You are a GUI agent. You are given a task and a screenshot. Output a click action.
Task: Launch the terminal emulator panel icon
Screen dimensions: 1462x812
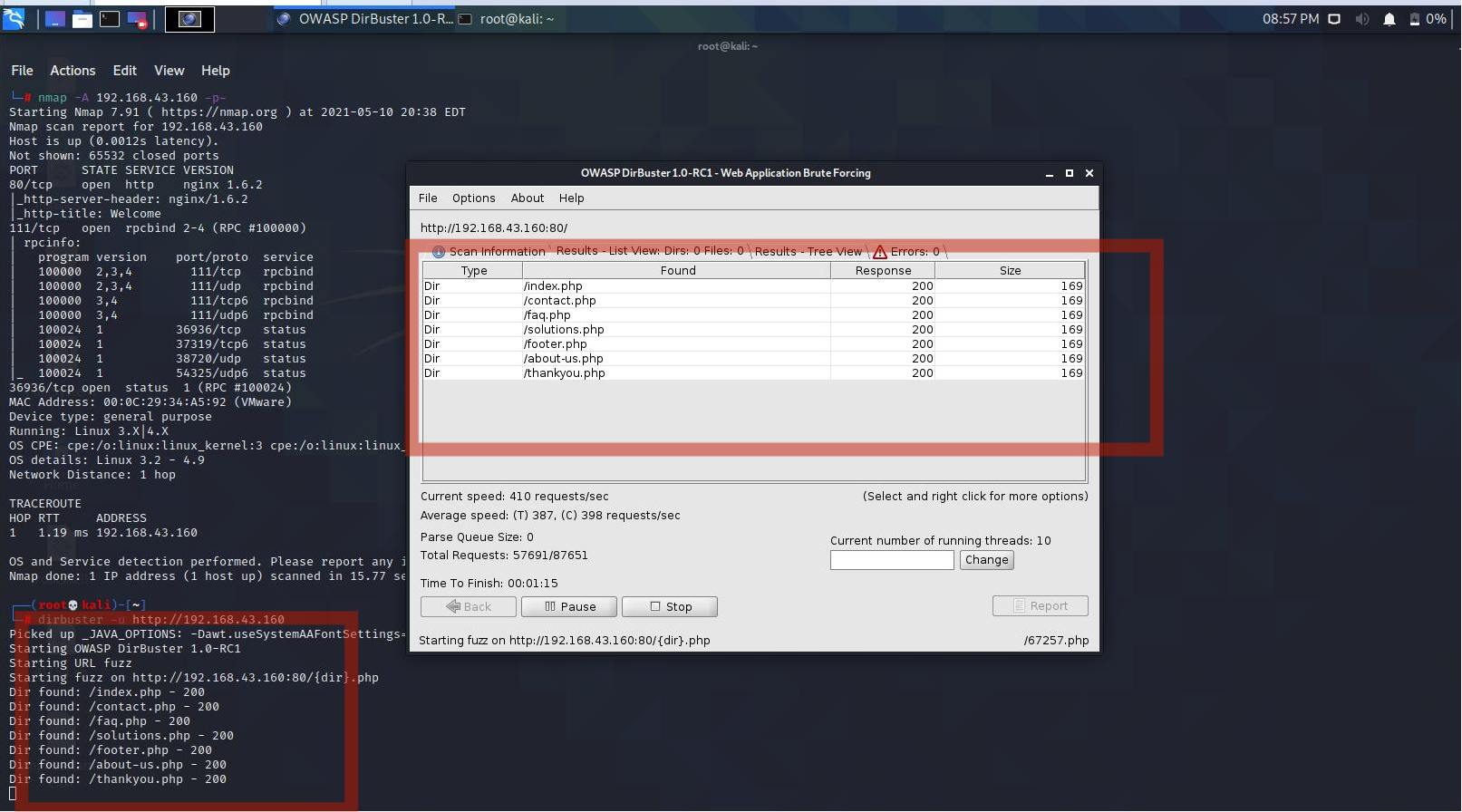[x=110, y=19]
